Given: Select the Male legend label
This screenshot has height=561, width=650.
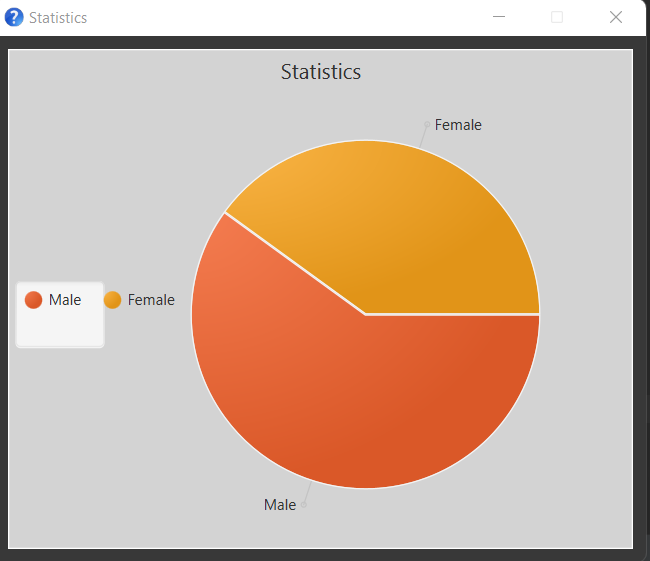Looking at the screenshot, I should pos(65,300).
